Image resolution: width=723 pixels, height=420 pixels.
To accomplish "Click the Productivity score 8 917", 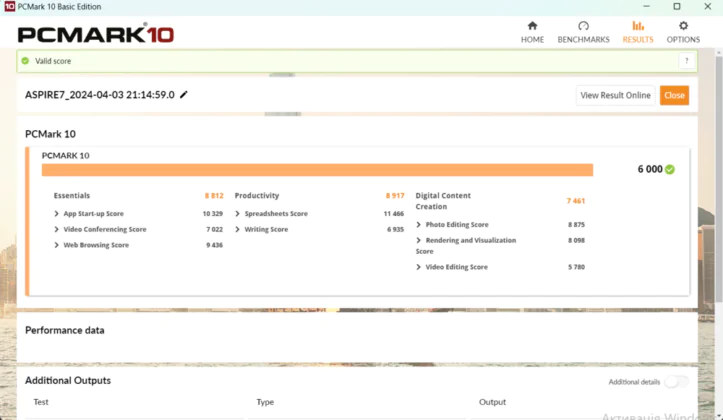I will (395, 195).
